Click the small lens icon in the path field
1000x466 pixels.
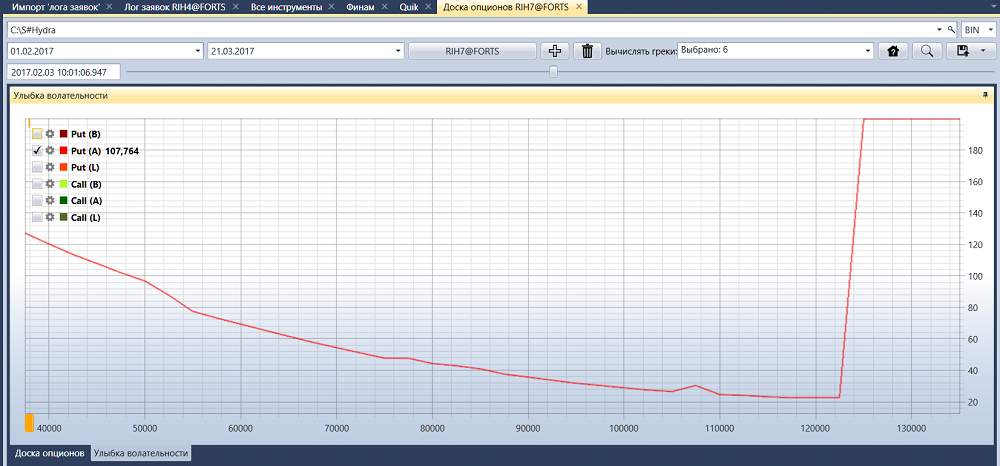pos(952,30)
